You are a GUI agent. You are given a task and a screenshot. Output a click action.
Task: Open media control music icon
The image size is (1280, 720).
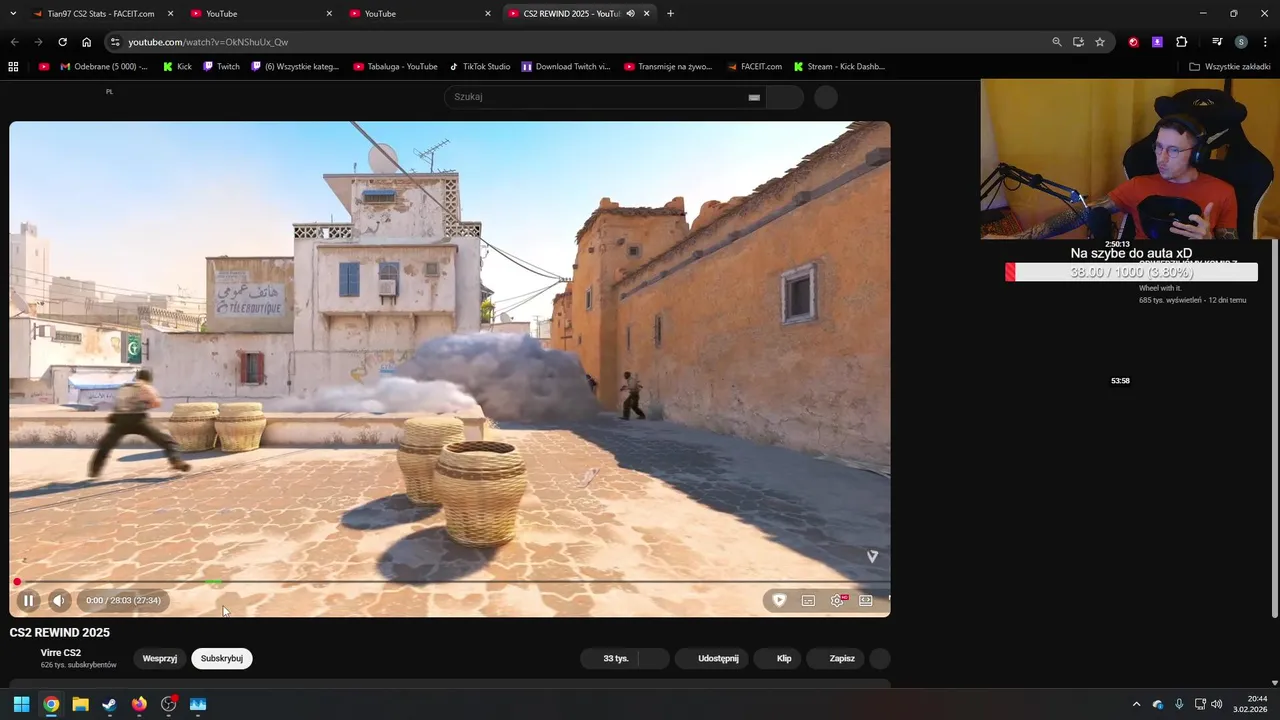pos(1217,42)
